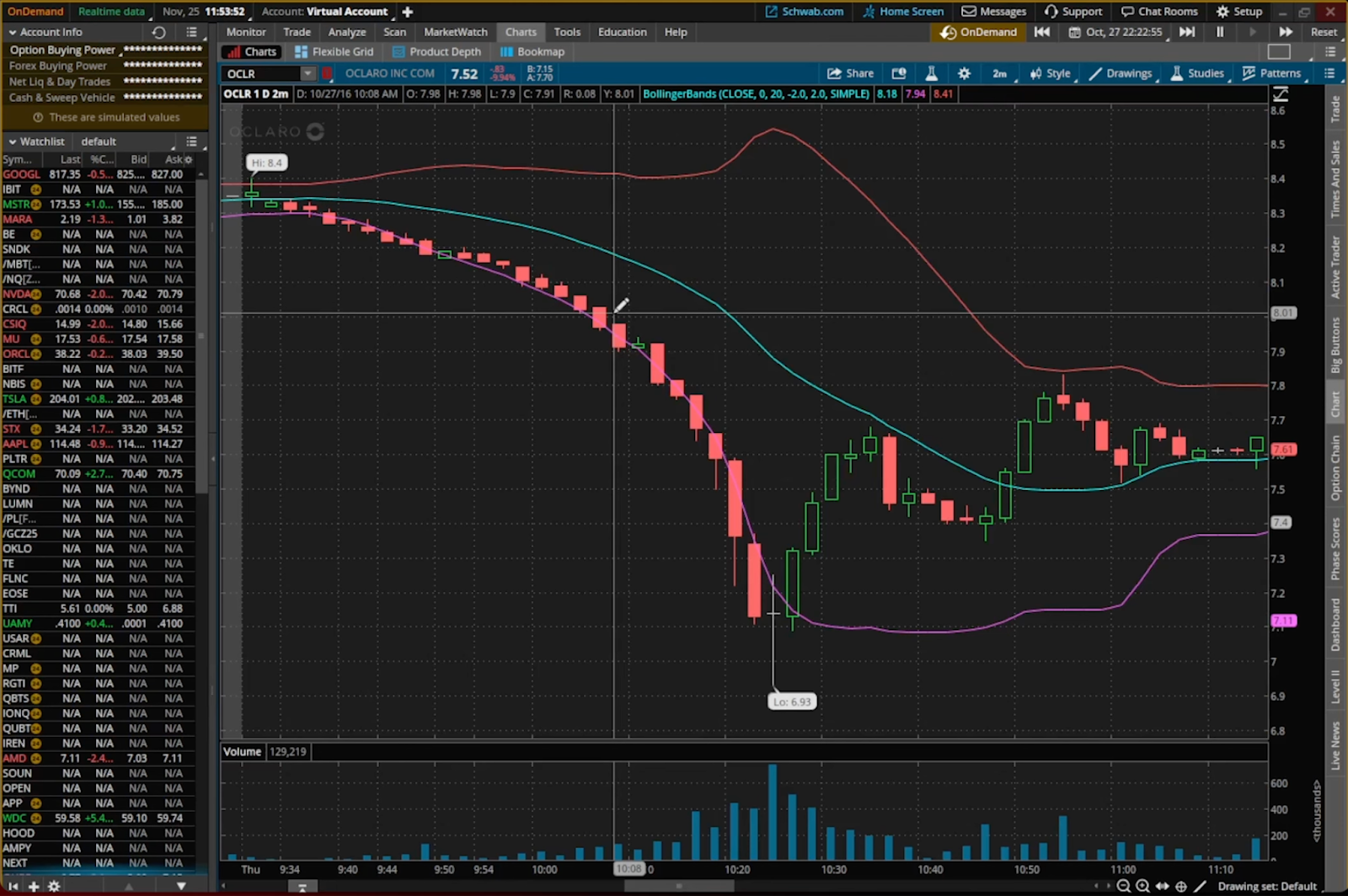The width and height of the screenshot is (1348, 896).
Task: Open Option Chain side panel
Action: click(1335, 467)
